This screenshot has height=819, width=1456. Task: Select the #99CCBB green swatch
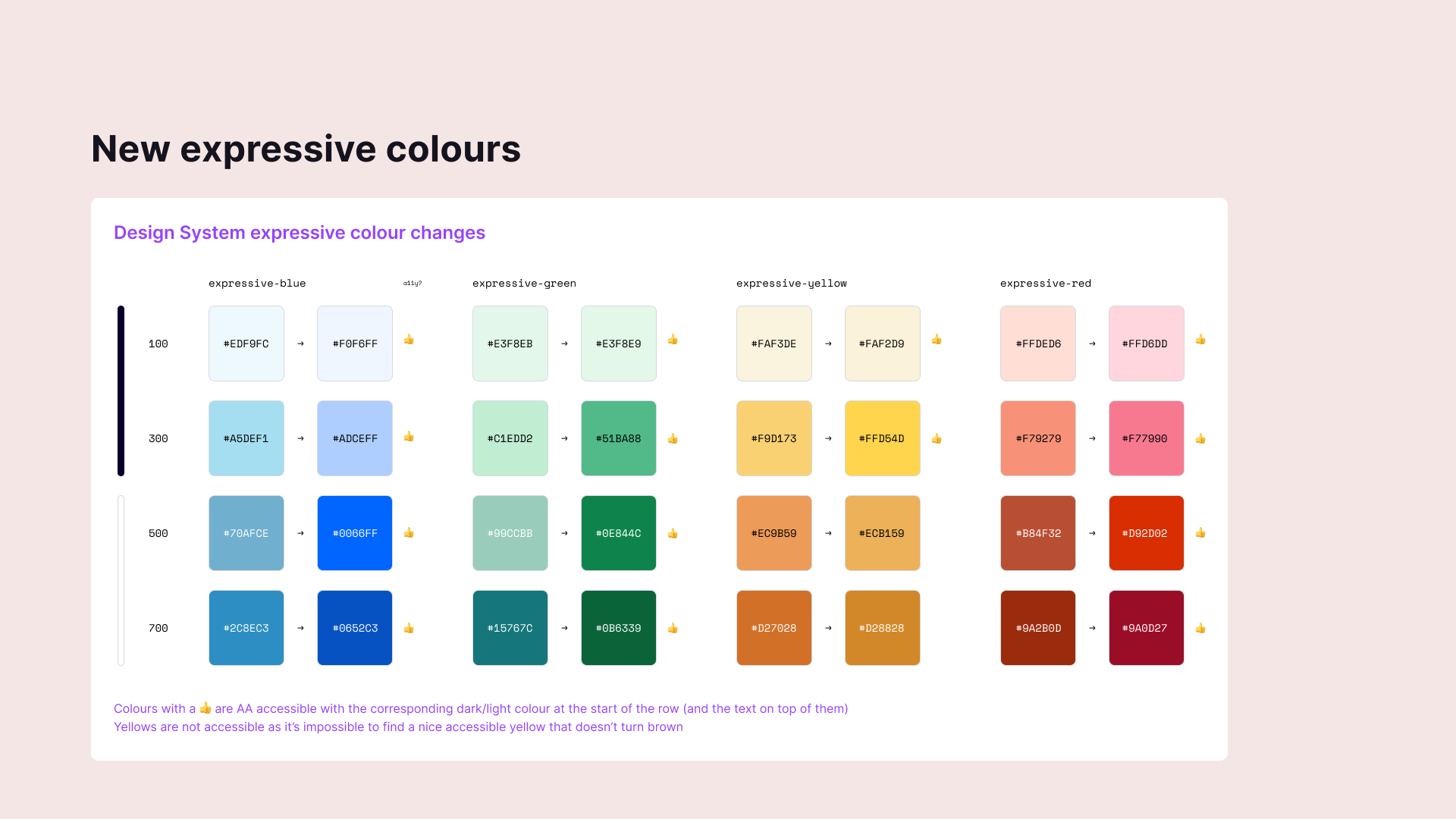tap(510, 533)
